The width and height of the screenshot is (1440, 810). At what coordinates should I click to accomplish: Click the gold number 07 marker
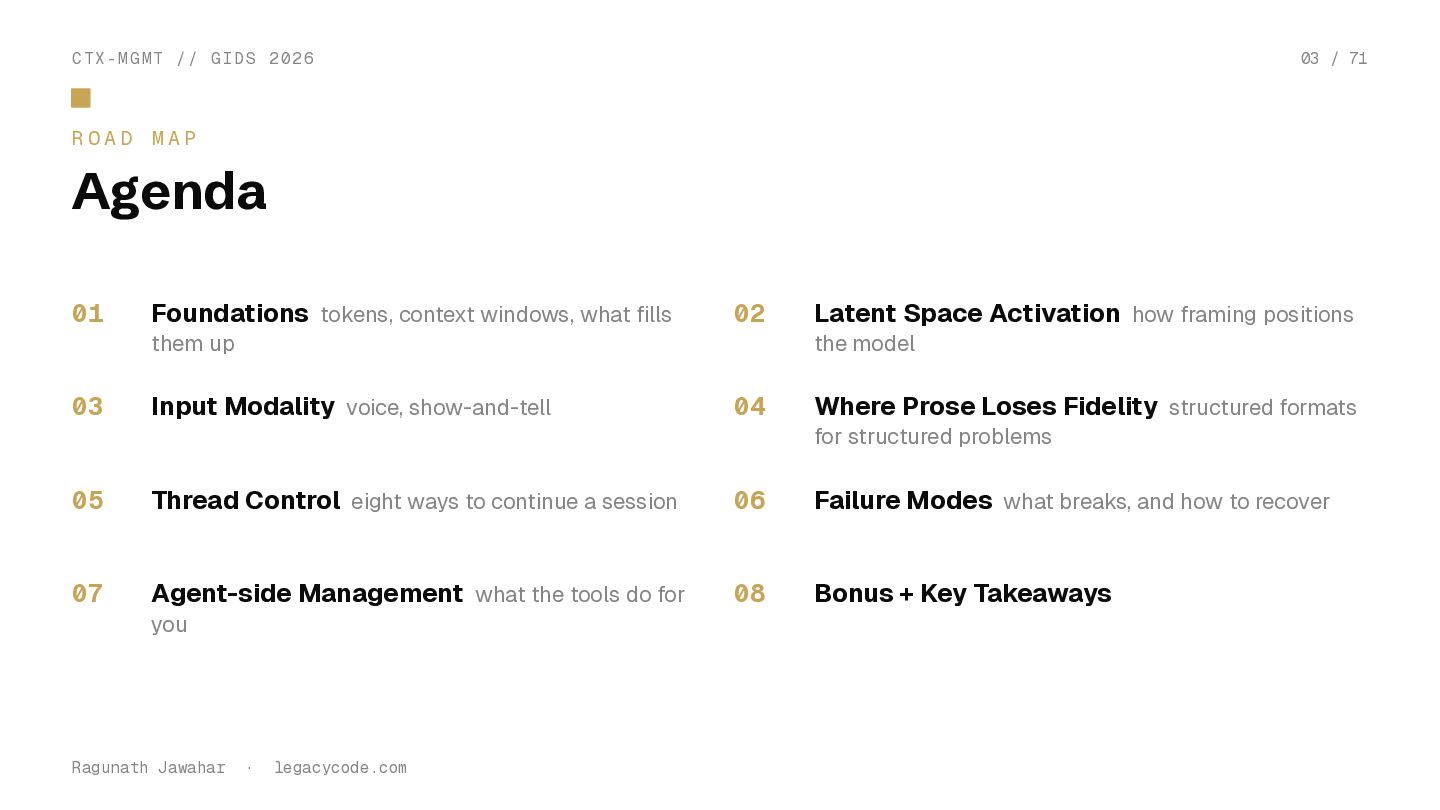coord(88,594)
